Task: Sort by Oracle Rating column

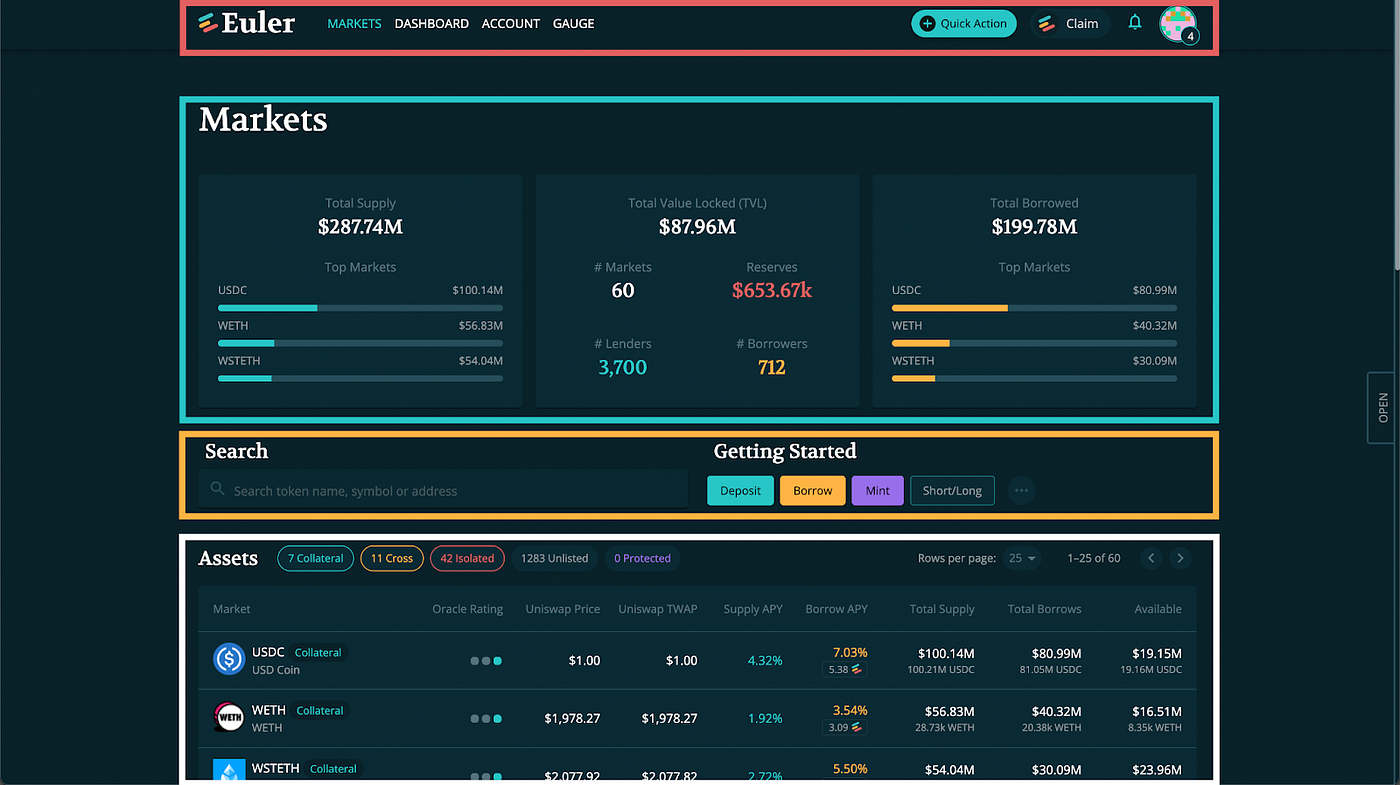Action: [467, 609]
